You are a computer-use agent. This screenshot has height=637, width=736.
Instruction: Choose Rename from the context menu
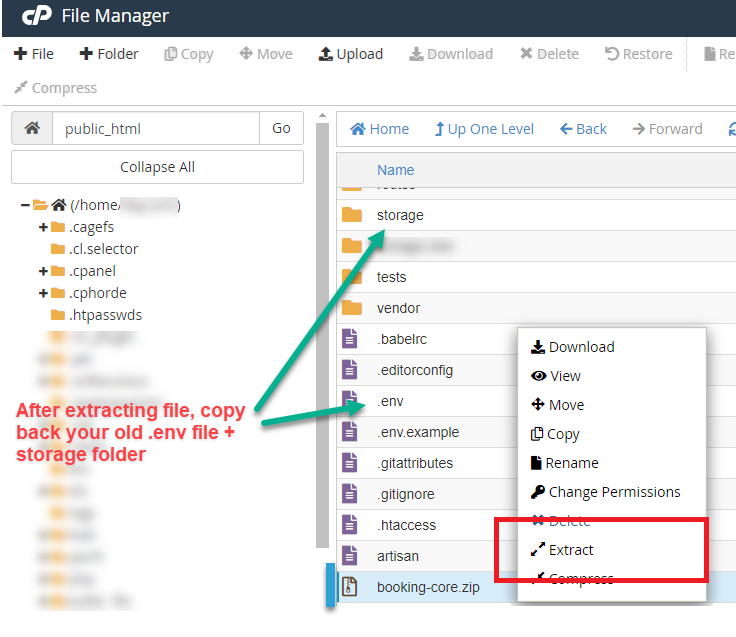572,463
